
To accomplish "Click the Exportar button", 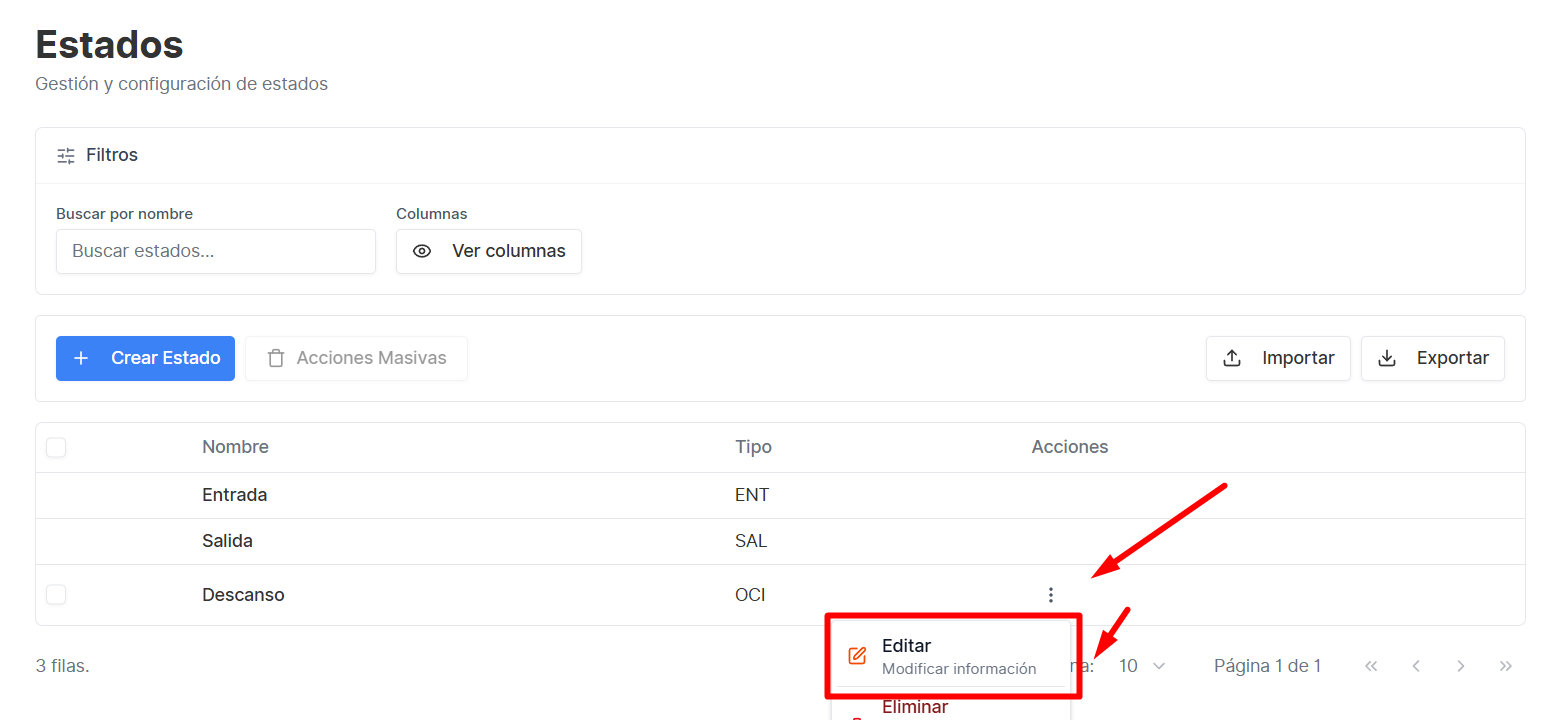I will click(x=1433, y=358).
